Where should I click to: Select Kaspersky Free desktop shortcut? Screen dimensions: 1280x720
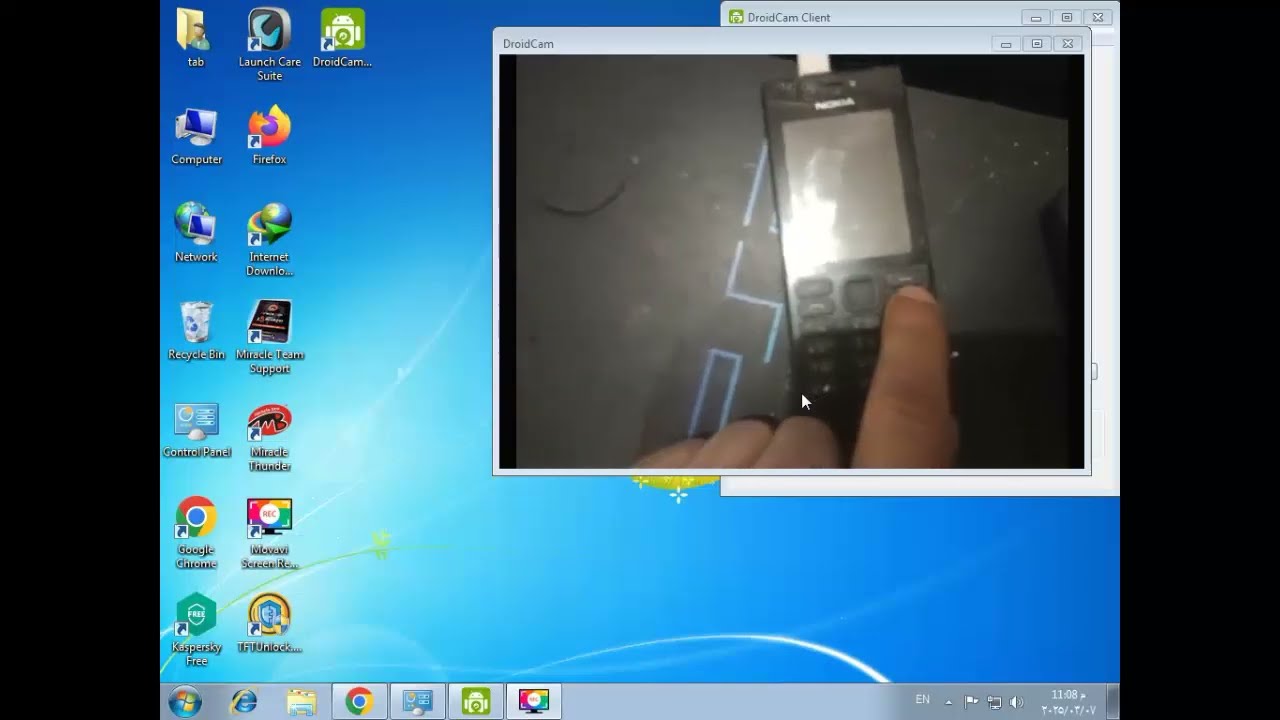click(x=196, y=630)
